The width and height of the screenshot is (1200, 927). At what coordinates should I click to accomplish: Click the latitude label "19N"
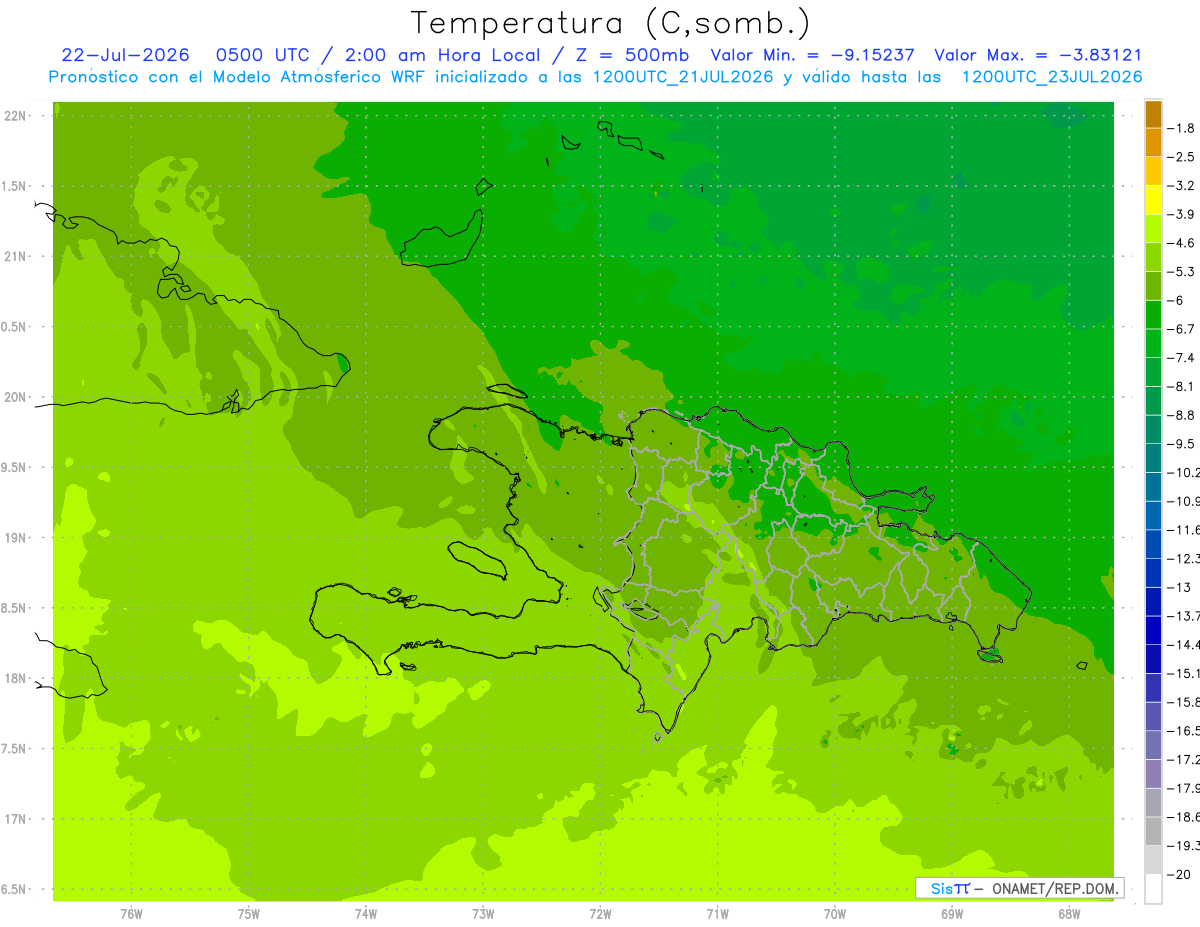pyautogui.click(x=14, y=538)
